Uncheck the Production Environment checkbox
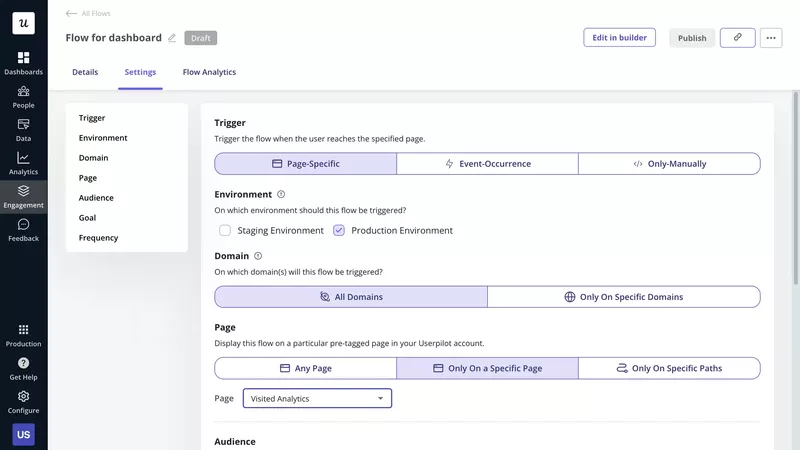Screen dimensions: 800x450 [x=339, y=230]
